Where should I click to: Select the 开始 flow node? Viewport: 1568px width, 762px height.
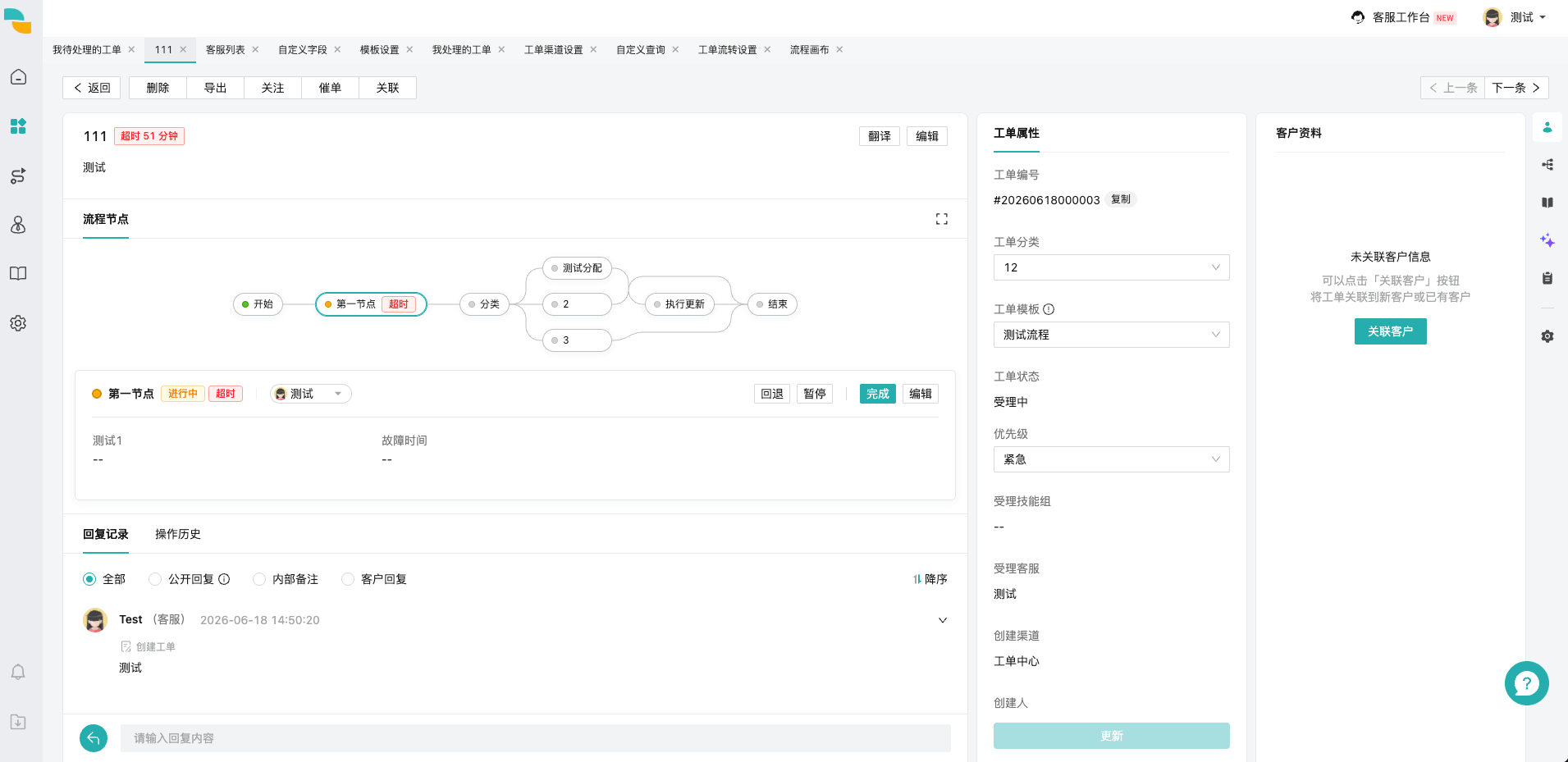258,304
